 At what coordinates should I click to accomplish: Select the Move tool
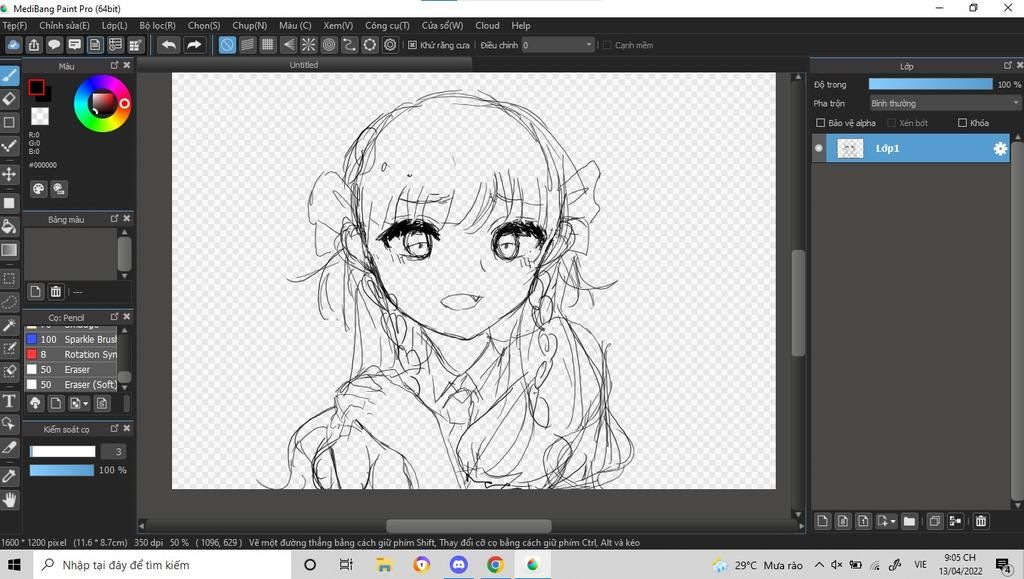9,174
